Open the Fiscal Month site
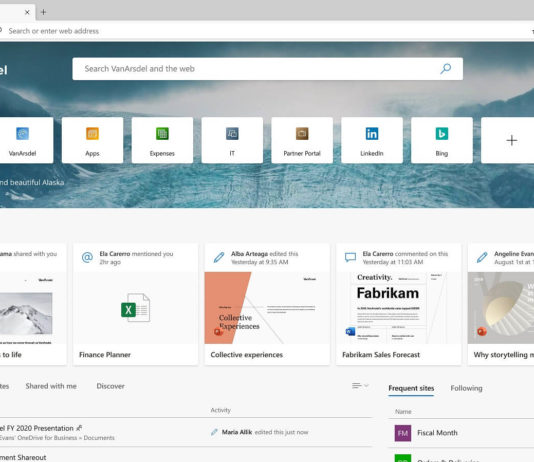 [437, 433]
